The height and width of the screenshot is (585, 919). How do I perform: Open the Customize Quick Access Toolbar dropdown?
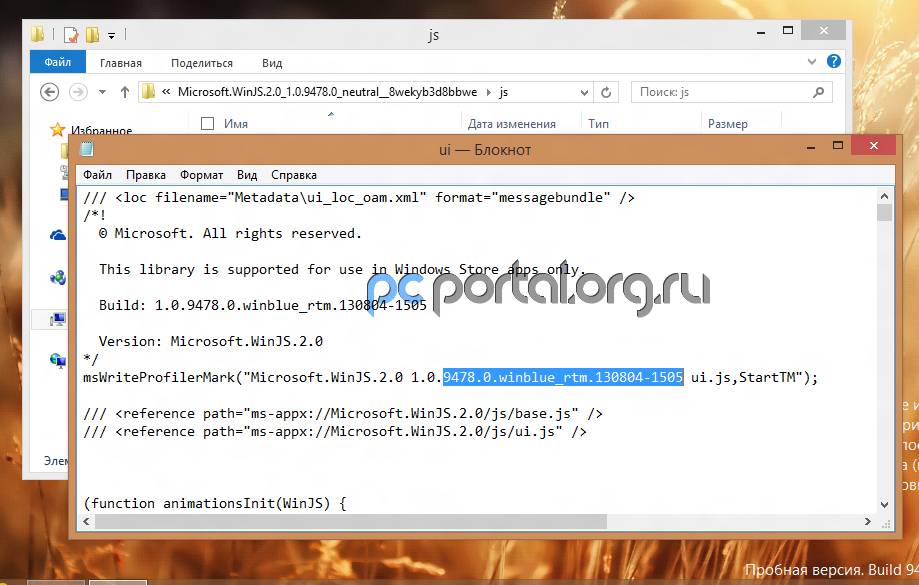tap(111, 35)
